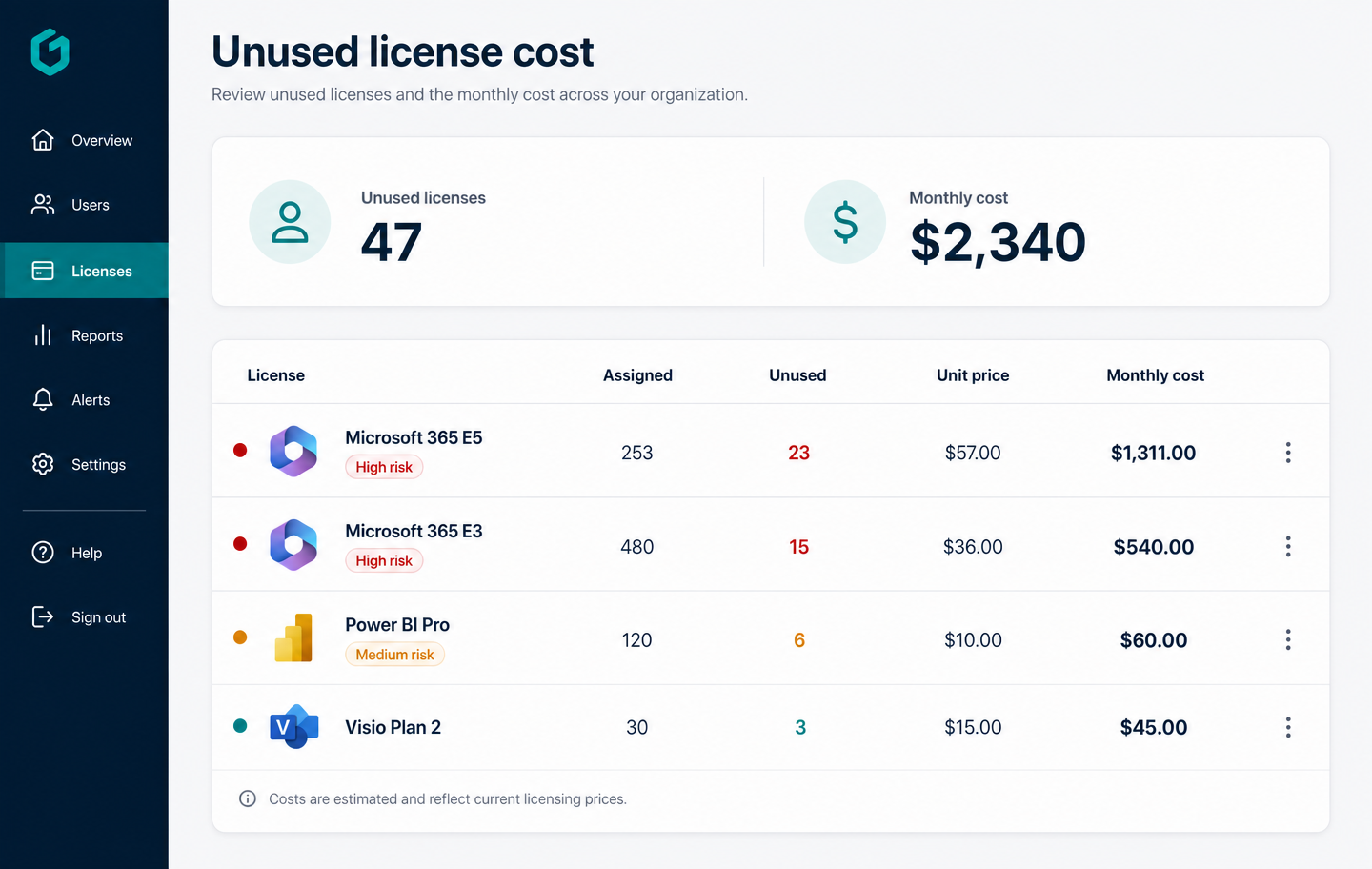This screenshot has width=1372, height=869.
Task: Click the teal hexagon app logo
Action: [50, 51]
